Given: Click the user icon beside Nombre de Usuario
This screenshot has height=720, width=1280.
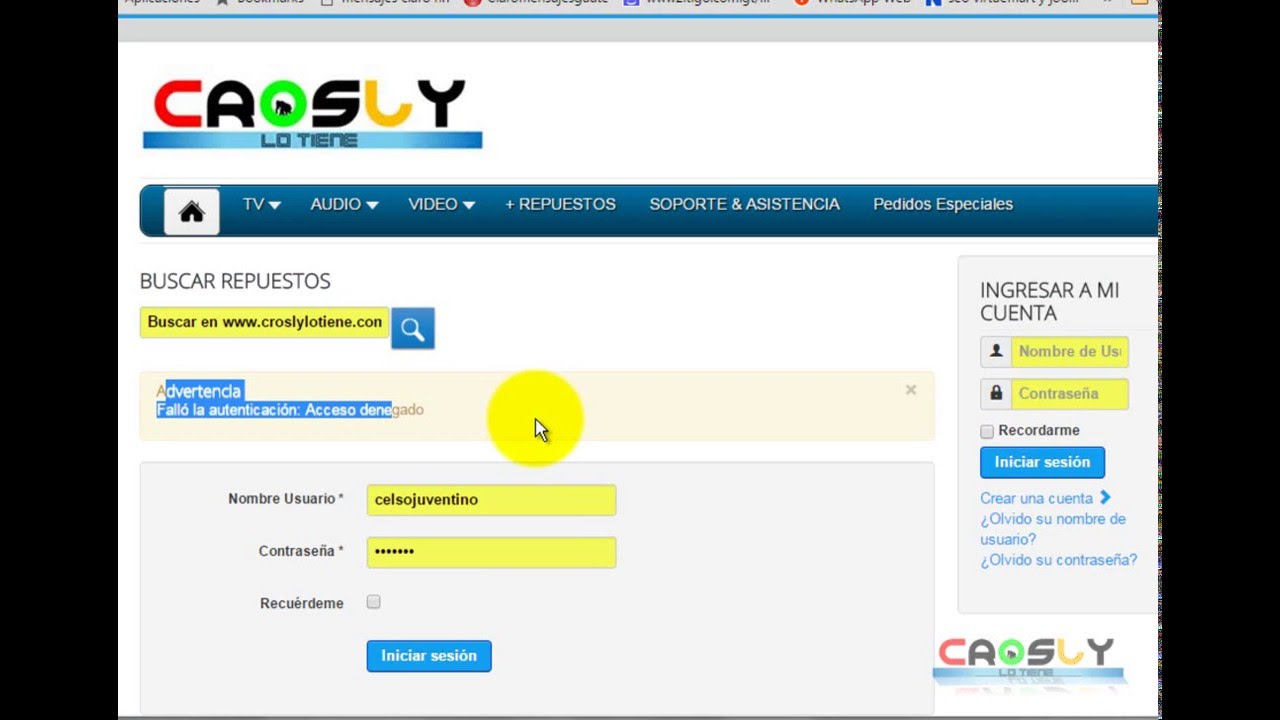Looking at the screenshot, I should tap(996, 351).
